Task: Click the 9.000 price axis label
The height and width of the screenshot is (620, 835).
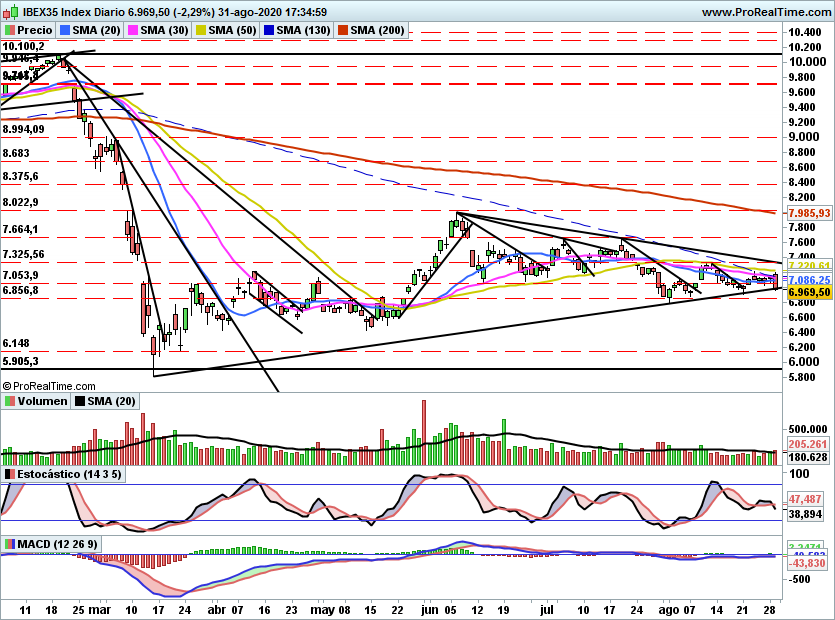Action: click(x=804, y=137)
